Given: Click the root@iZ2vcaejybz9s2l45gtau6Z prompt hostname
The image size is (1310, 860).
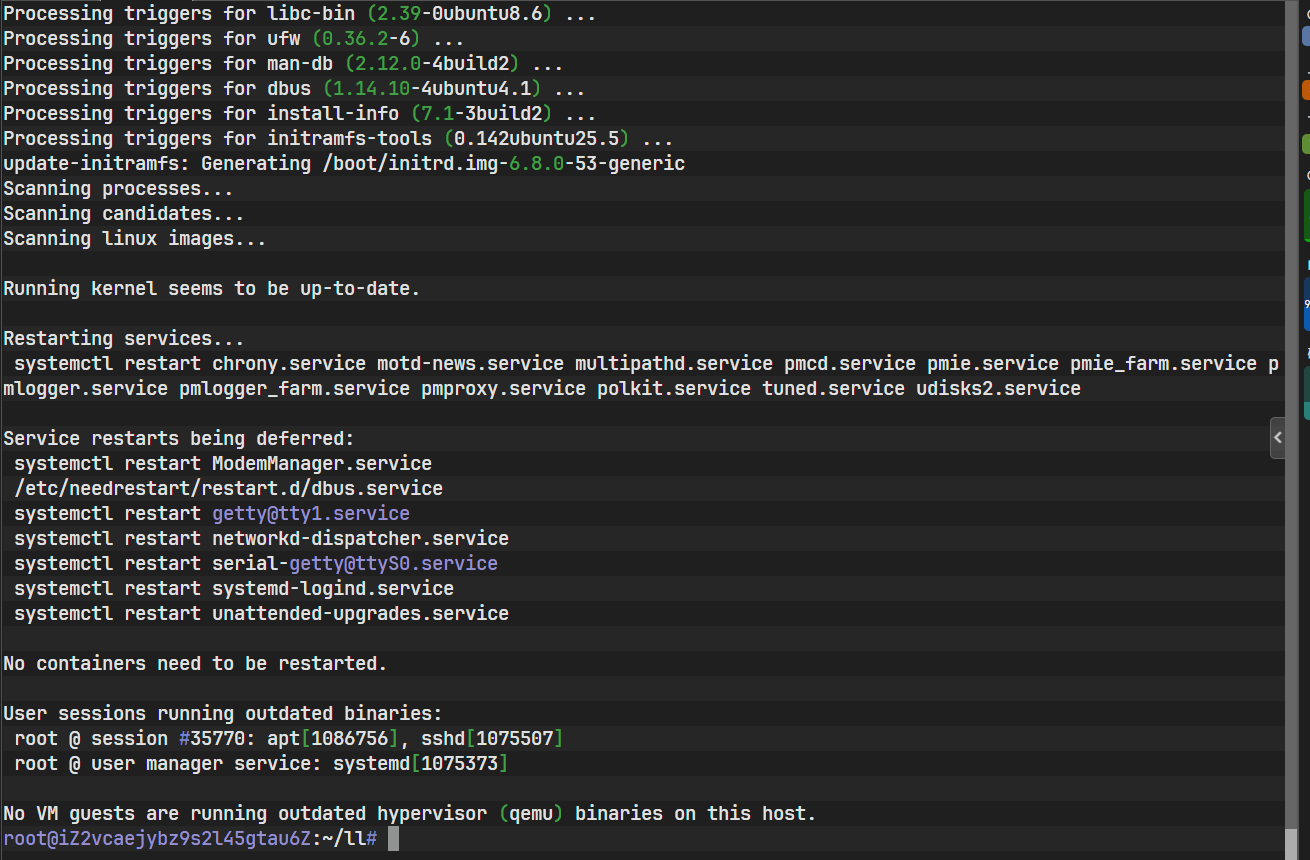Looking at the screenshot, I should point(158,839).
